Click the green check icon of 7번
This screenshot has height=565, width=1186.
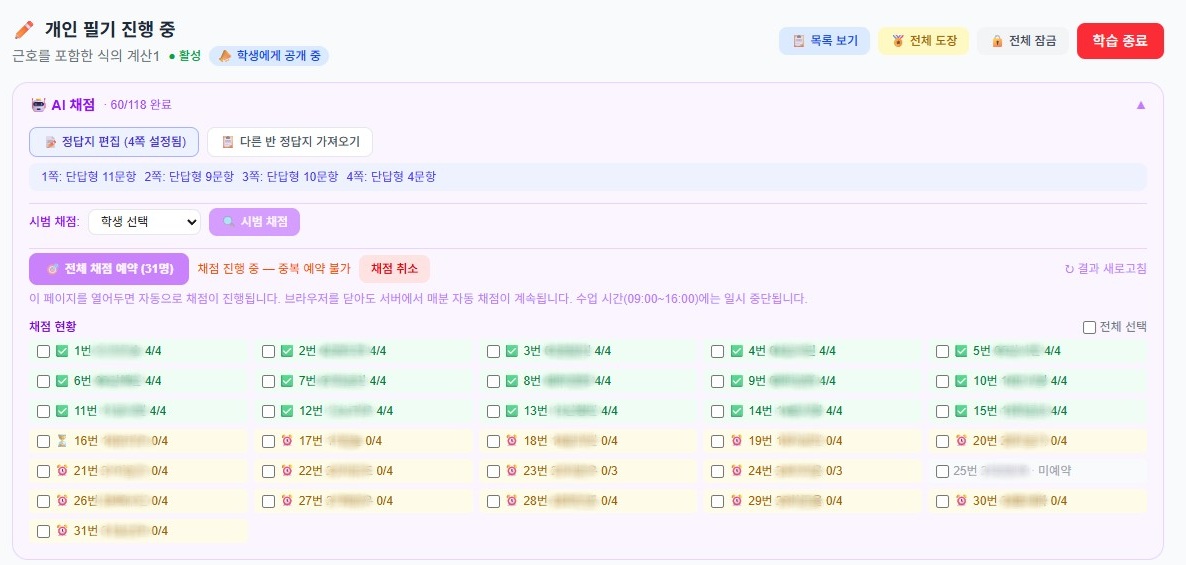tap(287, 381)
